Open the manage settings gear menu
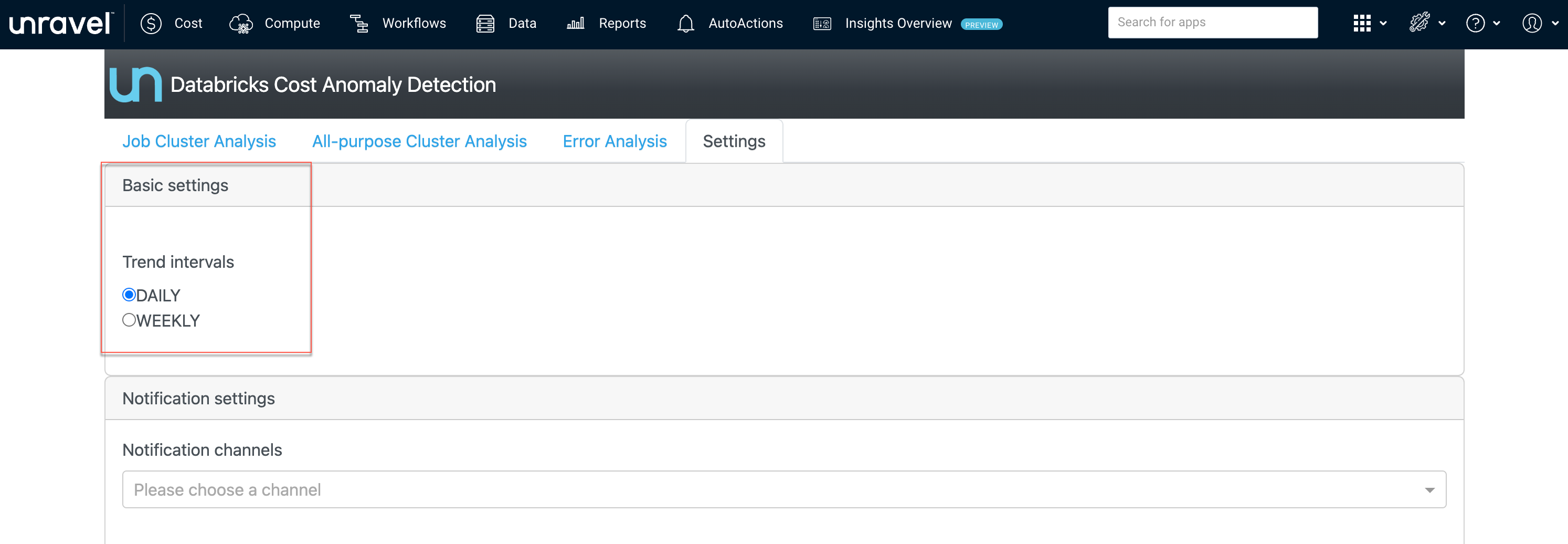1568x544 pixels. pyautogui.click(x=1419, y=24)
